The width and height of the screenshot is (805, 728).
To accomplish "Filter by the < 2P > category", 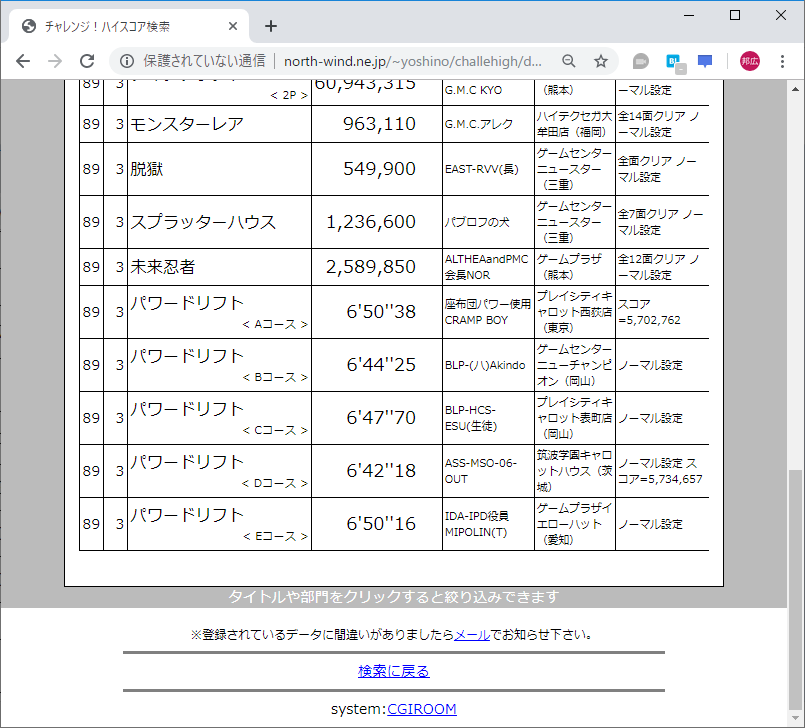I will click(289, 95).
